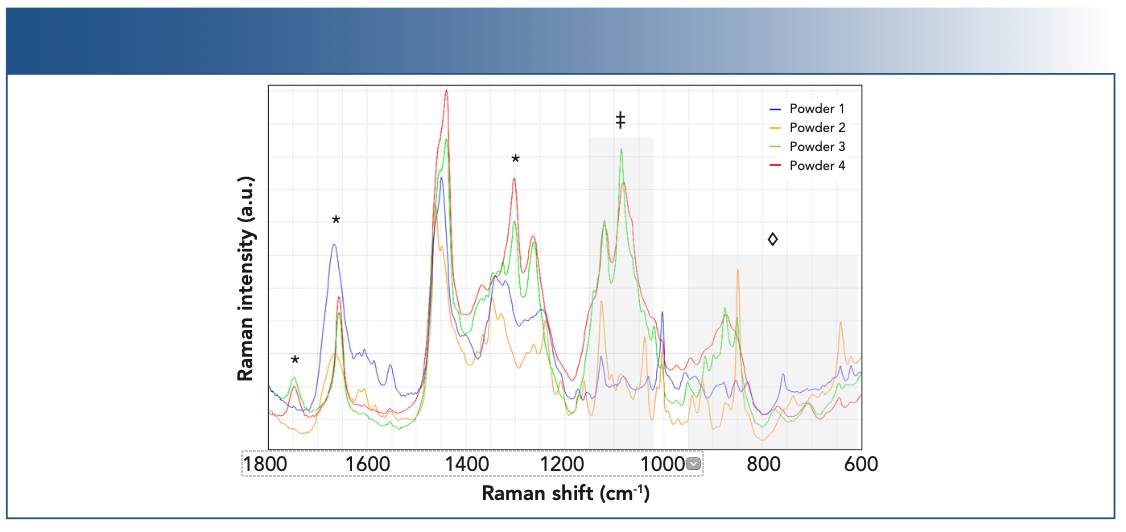1126x532 pixels.
Task: Click the asterisk above the red 1300 peak
Action: tap(515, 159)
